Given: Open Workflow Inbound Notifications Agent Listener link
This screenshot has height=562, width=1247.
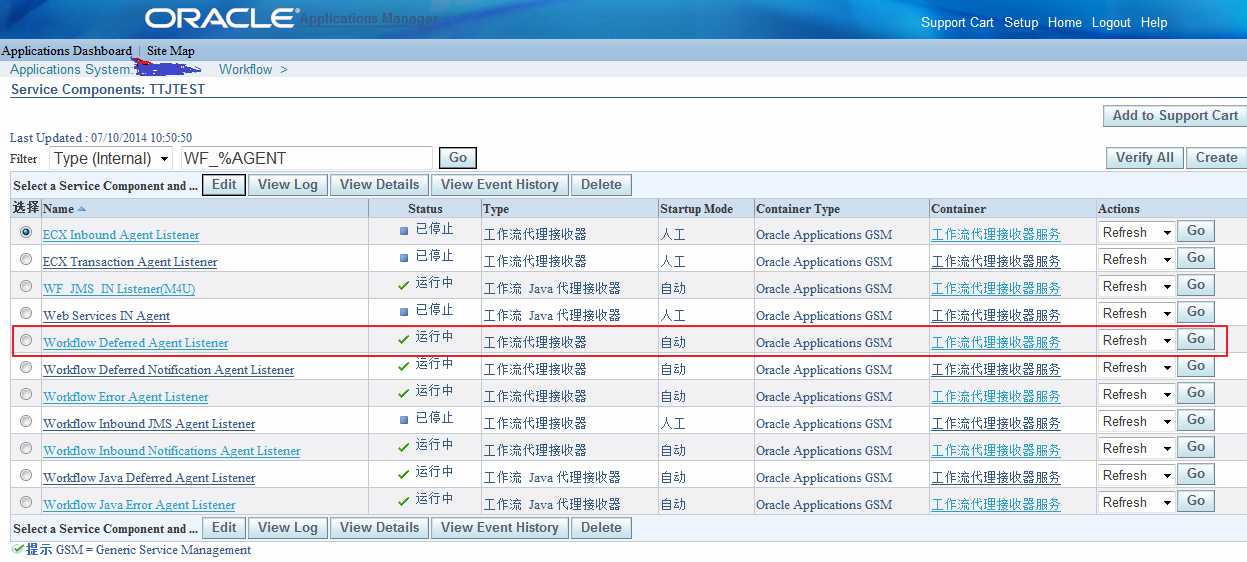Looking at the screenshot, I should 172,451.
